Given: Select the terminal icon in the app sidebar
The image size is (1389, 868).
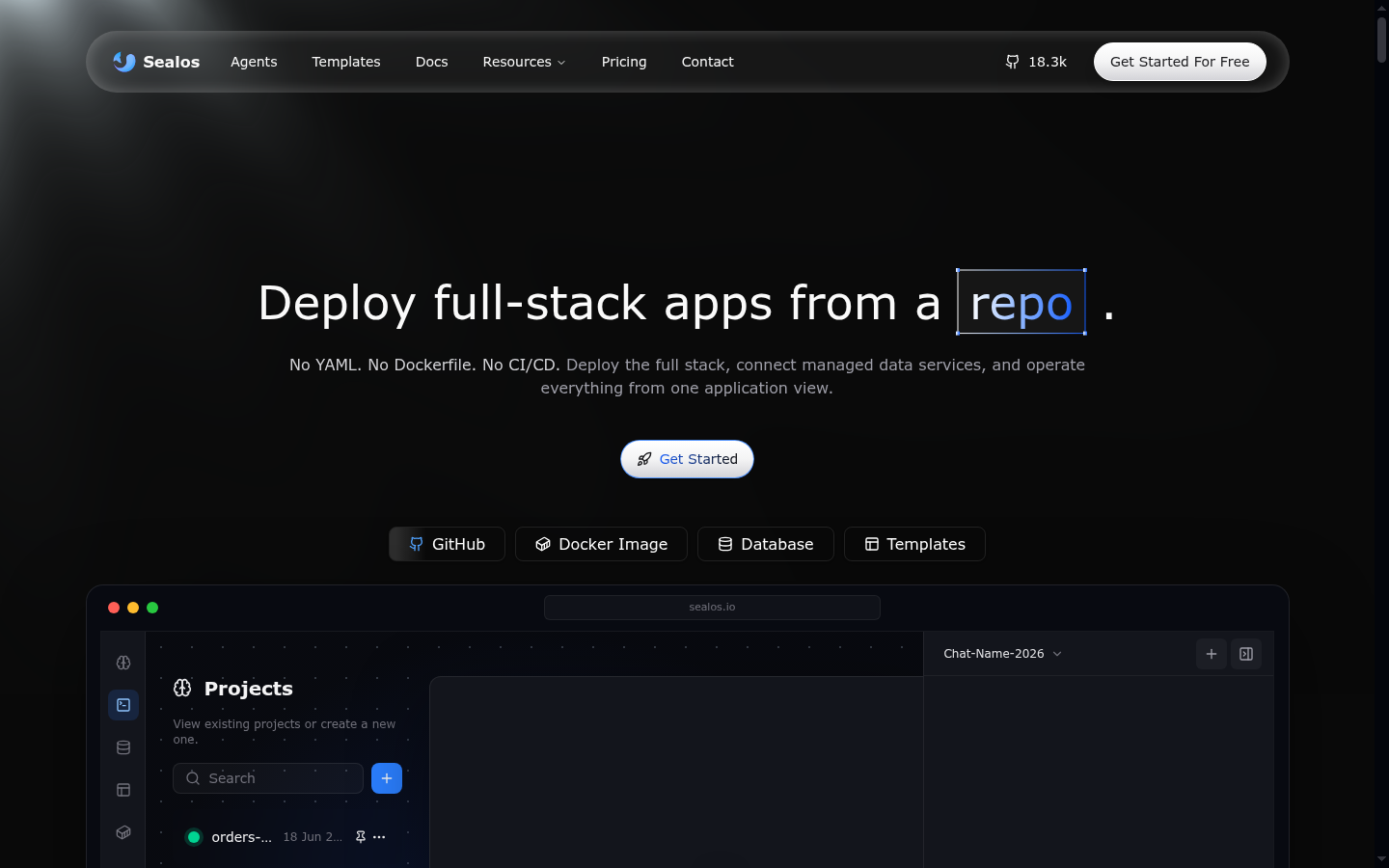Looking at the screenshot, I should (x=123, y=705).
